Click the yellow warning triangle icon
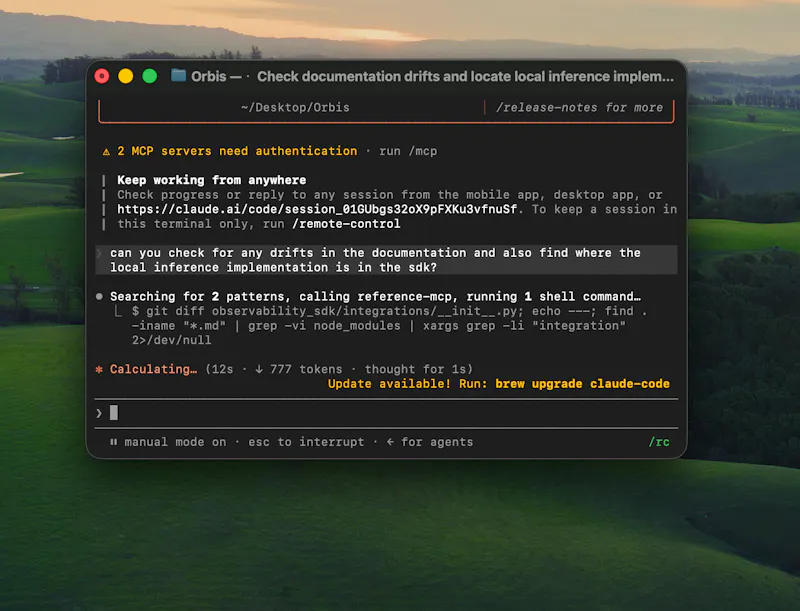This screenshot has width=800, height=611. tap(106, 151)
